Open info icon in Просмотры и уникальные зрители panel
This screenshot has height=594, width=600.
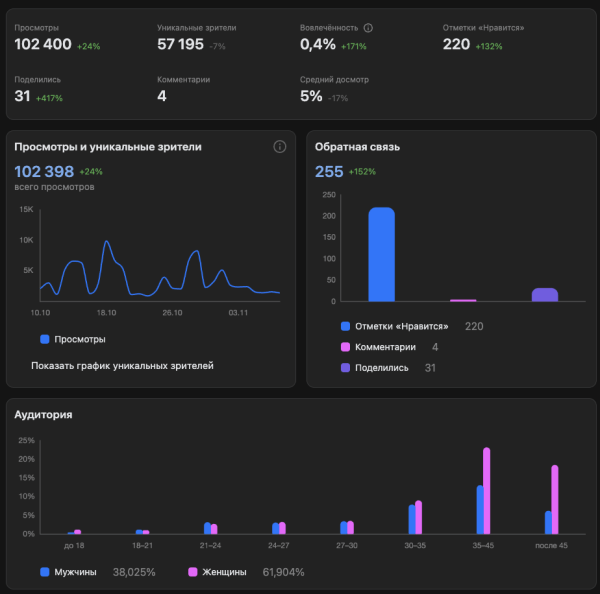click(x=280, y=147)
